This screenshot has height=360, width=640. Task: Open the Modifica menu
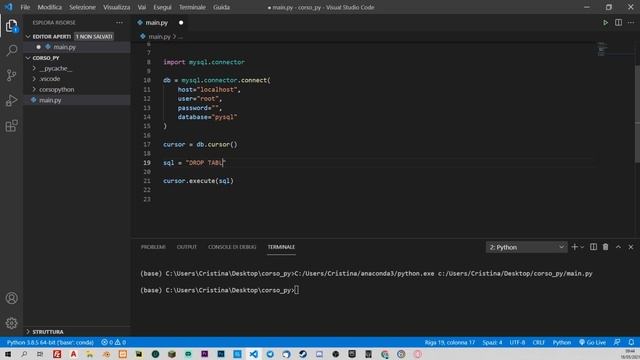[x=49, y=7]
